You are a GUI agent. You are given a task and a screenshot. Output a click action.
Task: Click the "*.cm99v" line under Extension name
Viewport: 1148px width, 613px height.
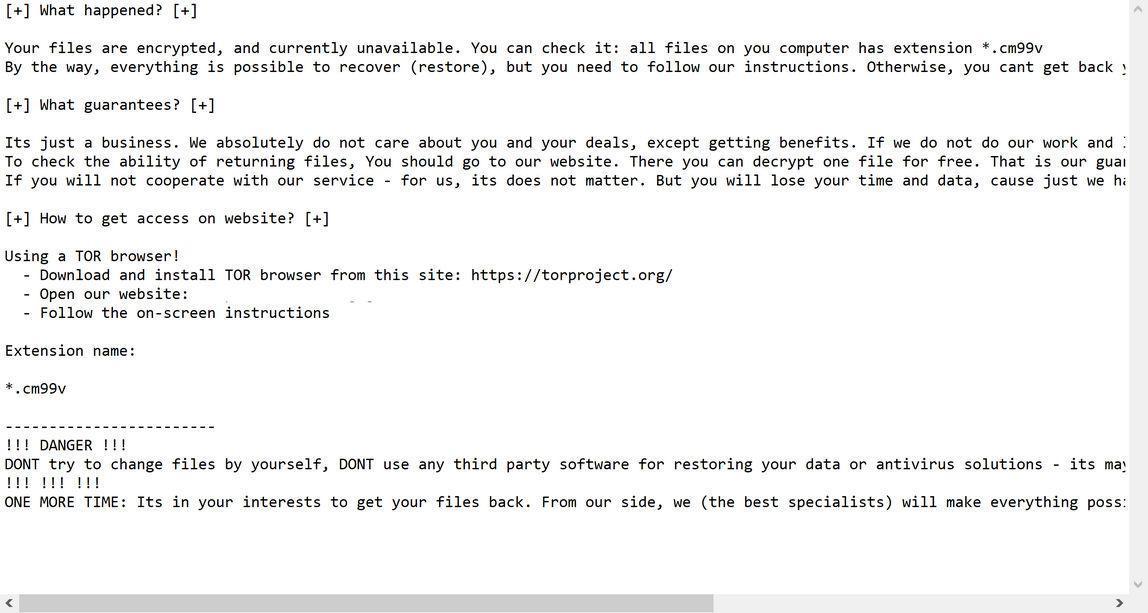[x=36, y=389]
